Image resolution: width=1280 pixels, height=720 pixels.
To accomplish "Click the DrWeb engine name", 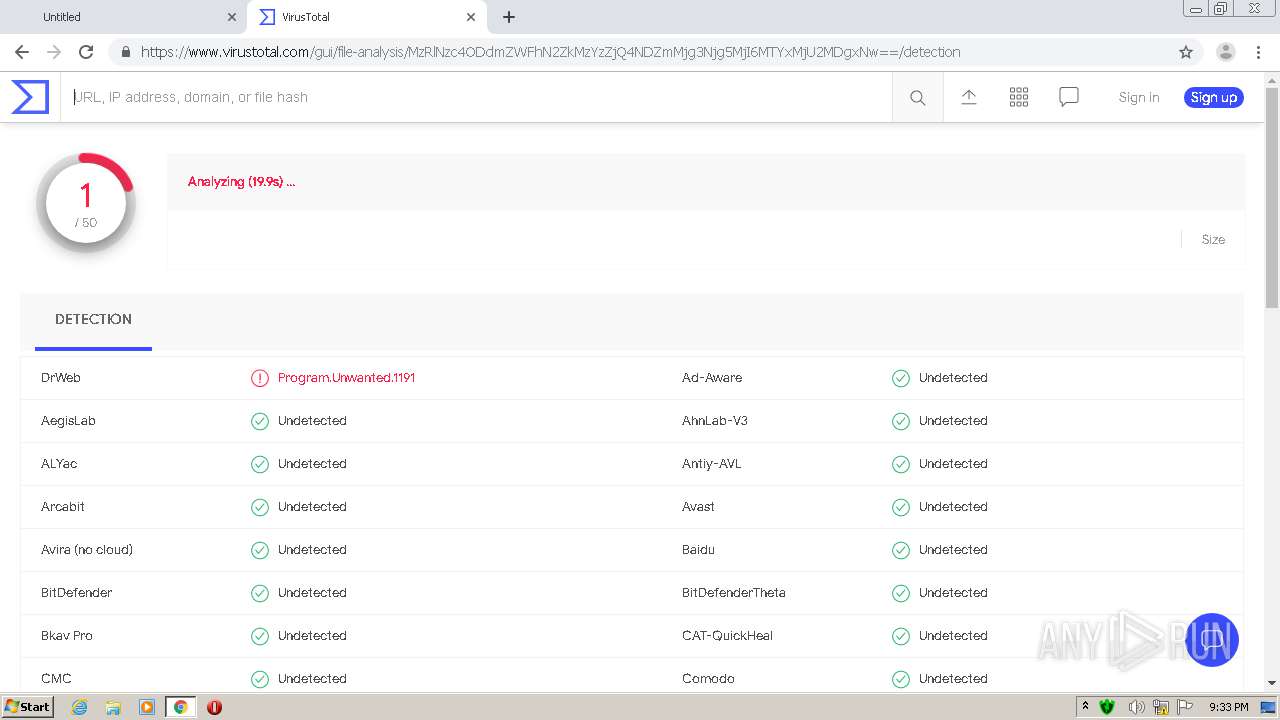I will (61, 378).
